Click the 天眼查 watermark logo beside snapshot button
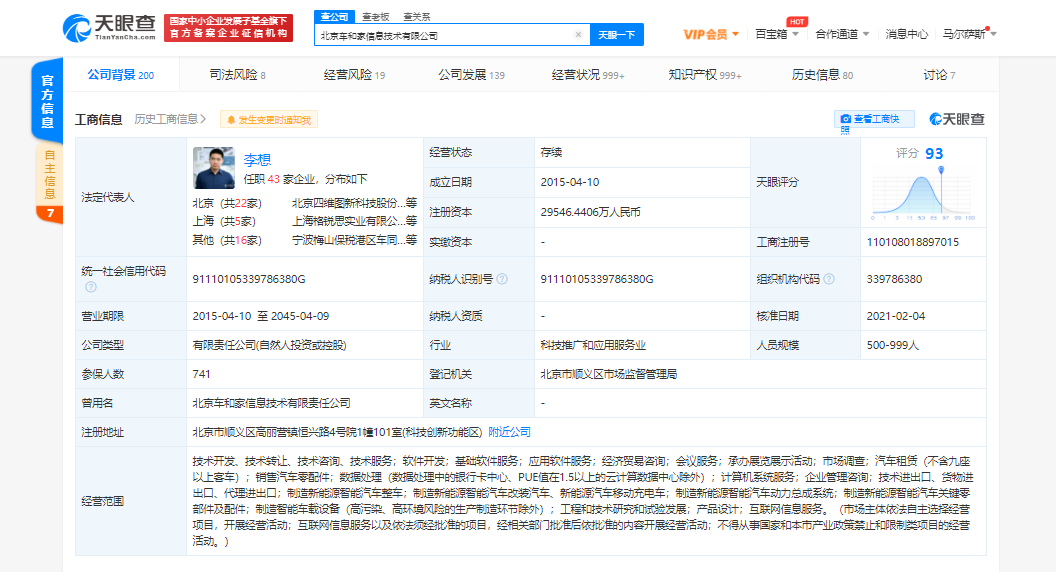 pyautogui.click(x=957, y=119)
